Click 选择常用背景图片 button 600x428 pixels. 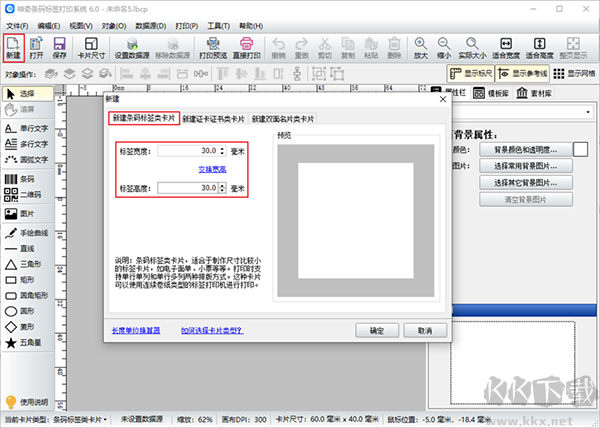[x=526, y=166]
